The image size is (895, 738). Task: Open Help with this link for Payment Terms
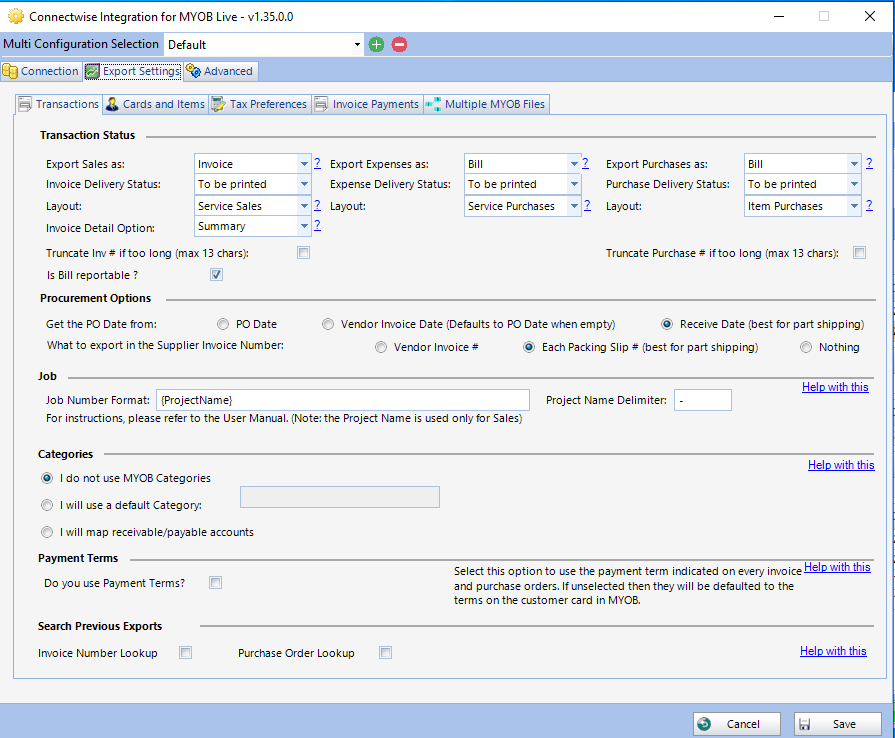pyautogui.click(x=837, y=567)
